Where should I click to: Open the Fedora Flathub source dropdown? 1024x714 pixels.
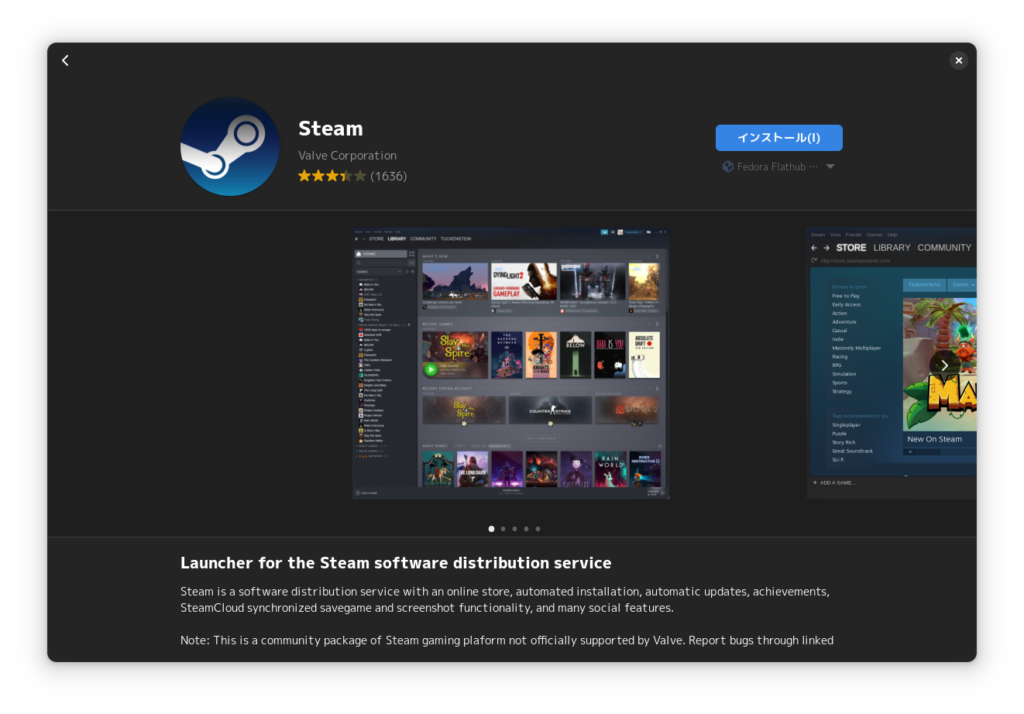778,167
